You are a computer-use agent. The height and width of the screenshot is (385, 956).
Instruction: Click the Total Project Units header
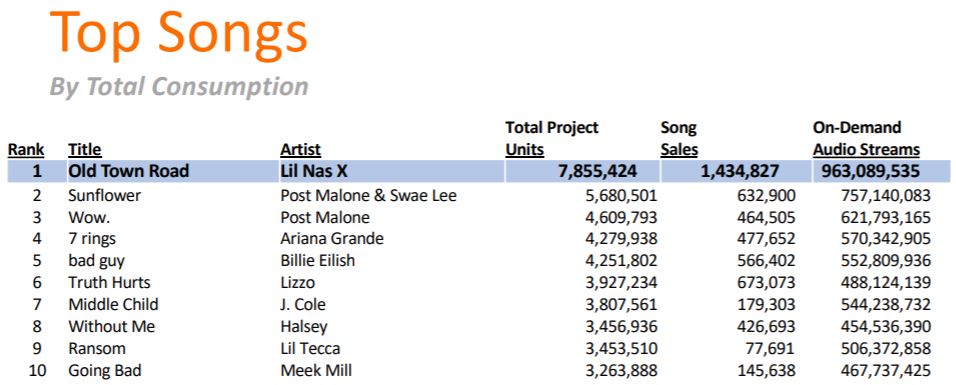pos(552,139)
